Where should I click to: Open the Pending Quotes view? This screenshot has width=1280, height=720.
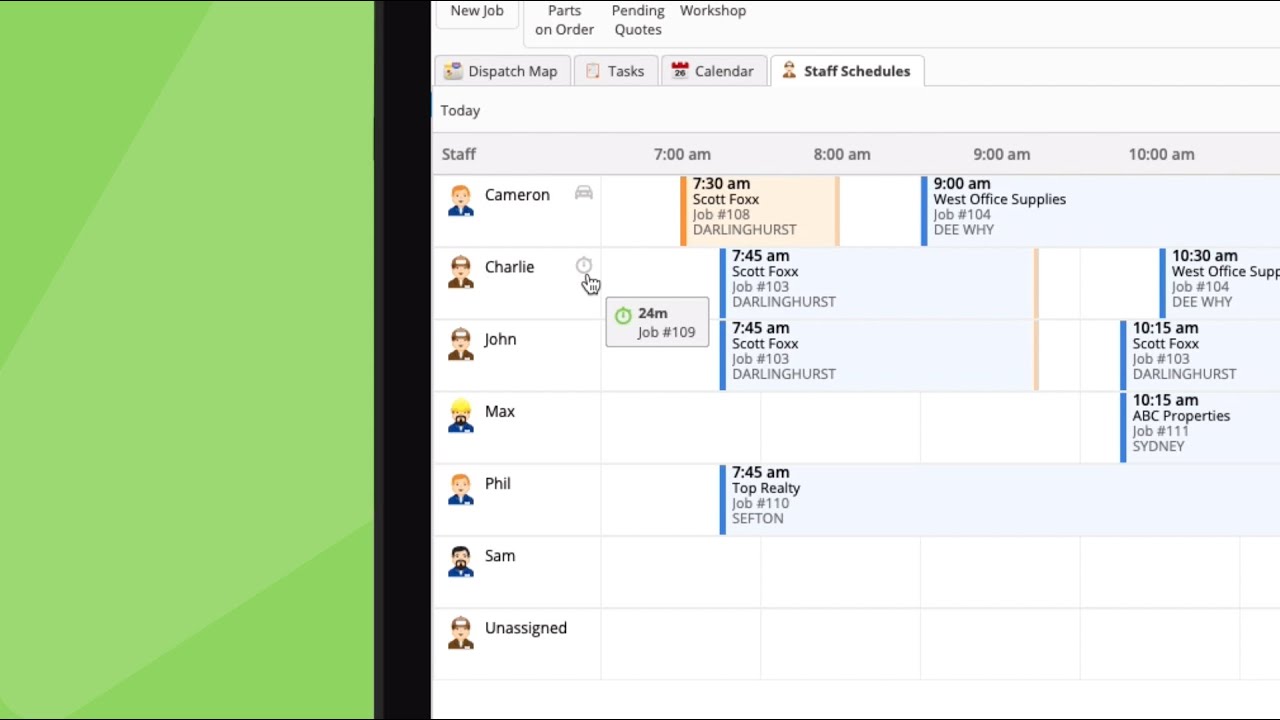(638, 20)
